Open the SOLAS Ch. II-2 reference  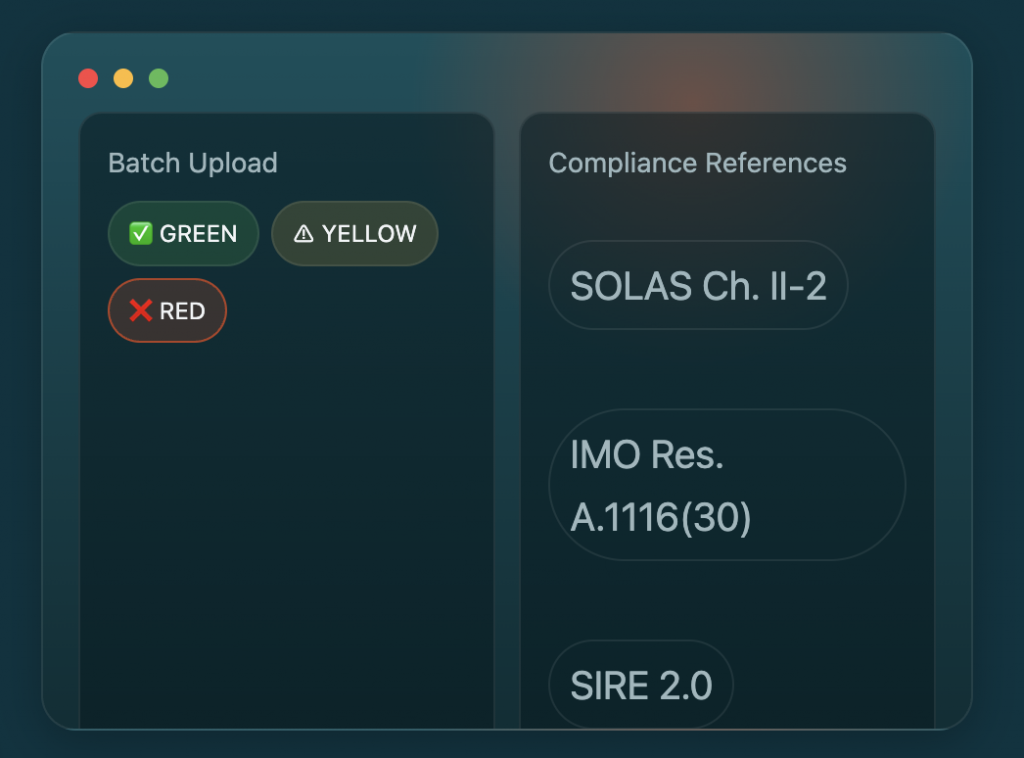click(x=698, y=286)
